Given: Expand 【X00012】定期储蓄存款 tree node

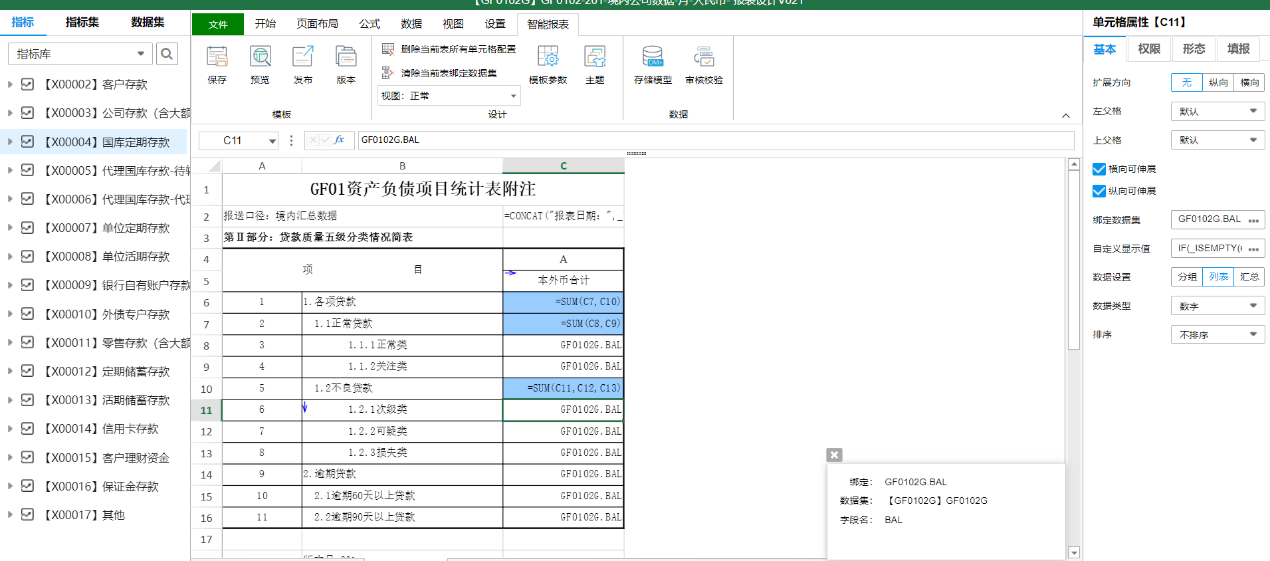Looking at the screenshot, I should [11, 372].
